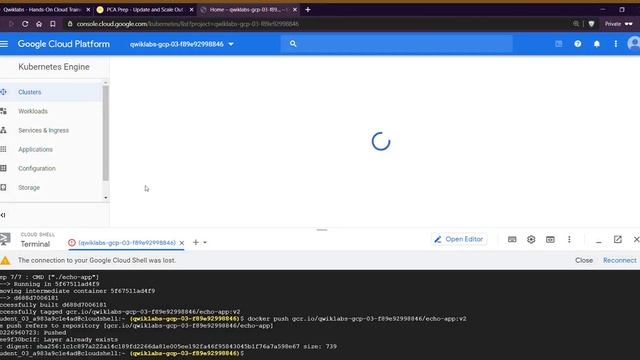
Task: Close the qwiklabs-gcp-03 terminal tab
Action: 182,243
